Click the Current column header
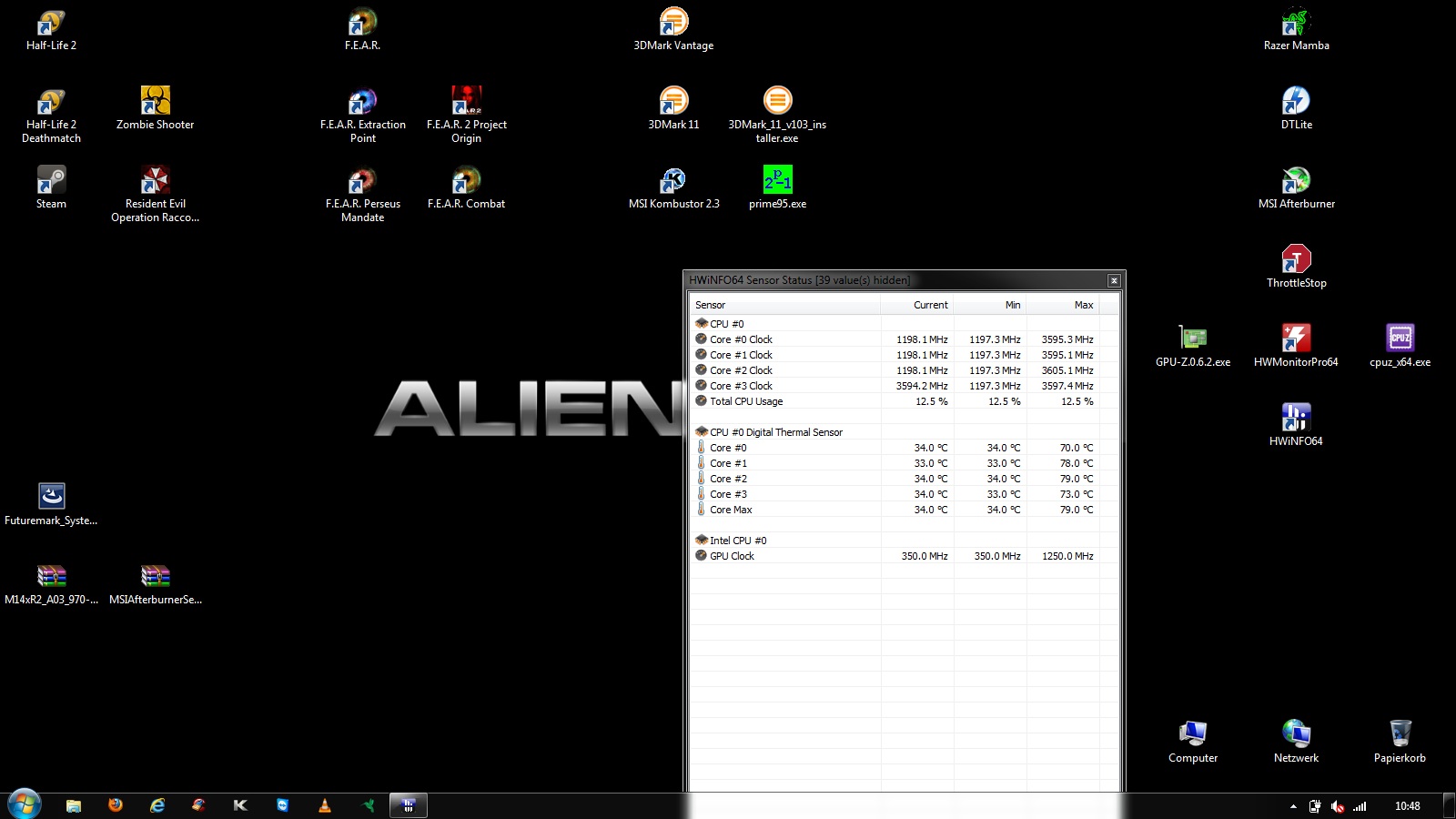 pyautogui.click(x=917, y=305)
